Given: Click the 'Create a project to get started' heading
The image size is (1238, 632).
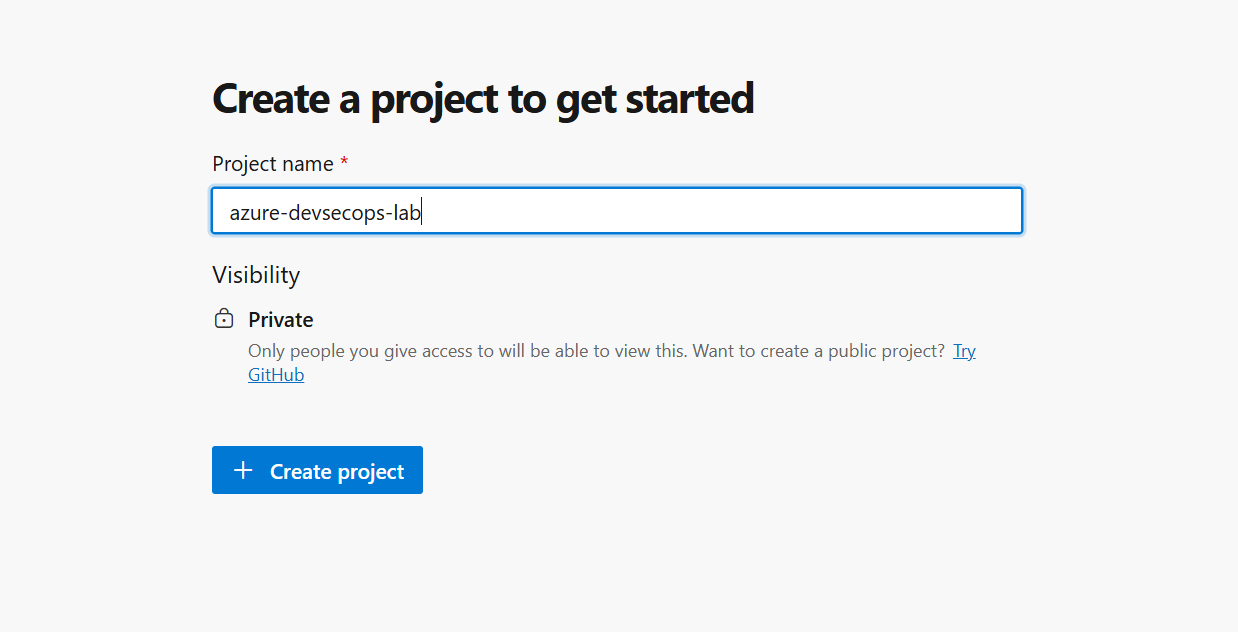Looking at the screenshot, I should 483,99.
